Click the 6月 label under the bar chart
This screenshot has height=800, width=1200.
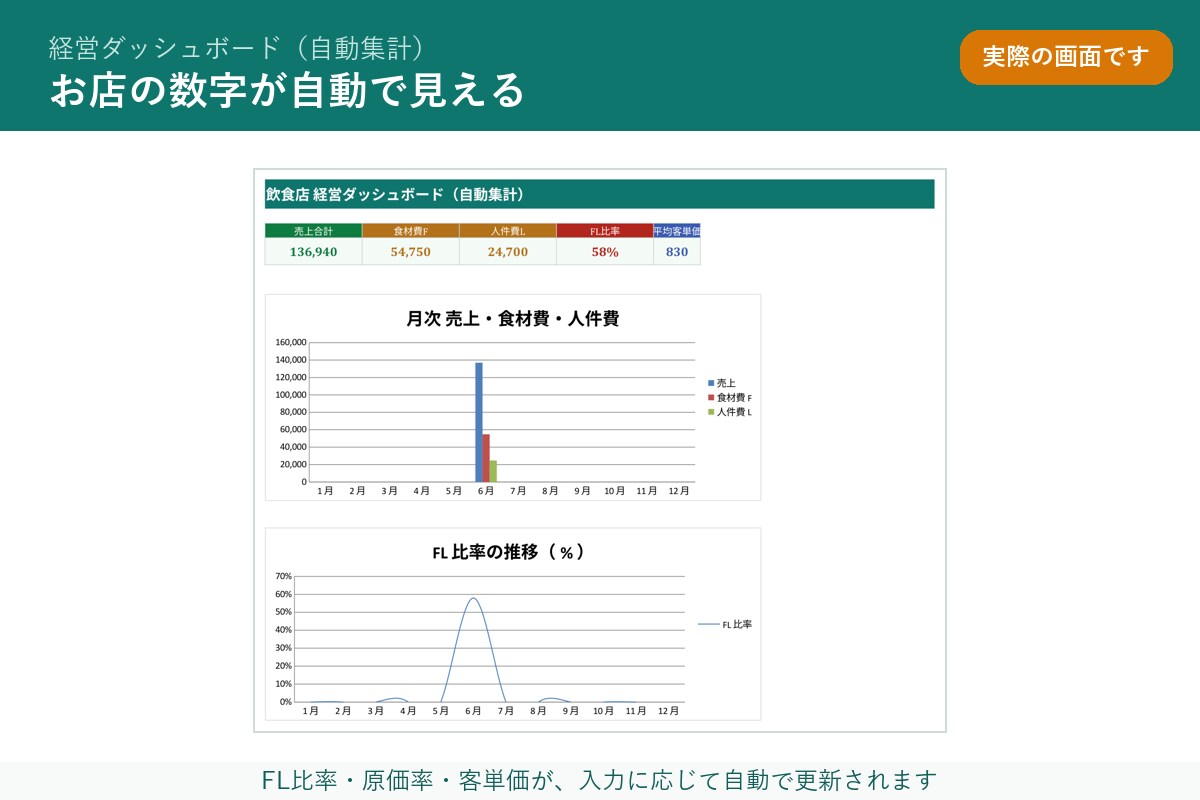486,491
